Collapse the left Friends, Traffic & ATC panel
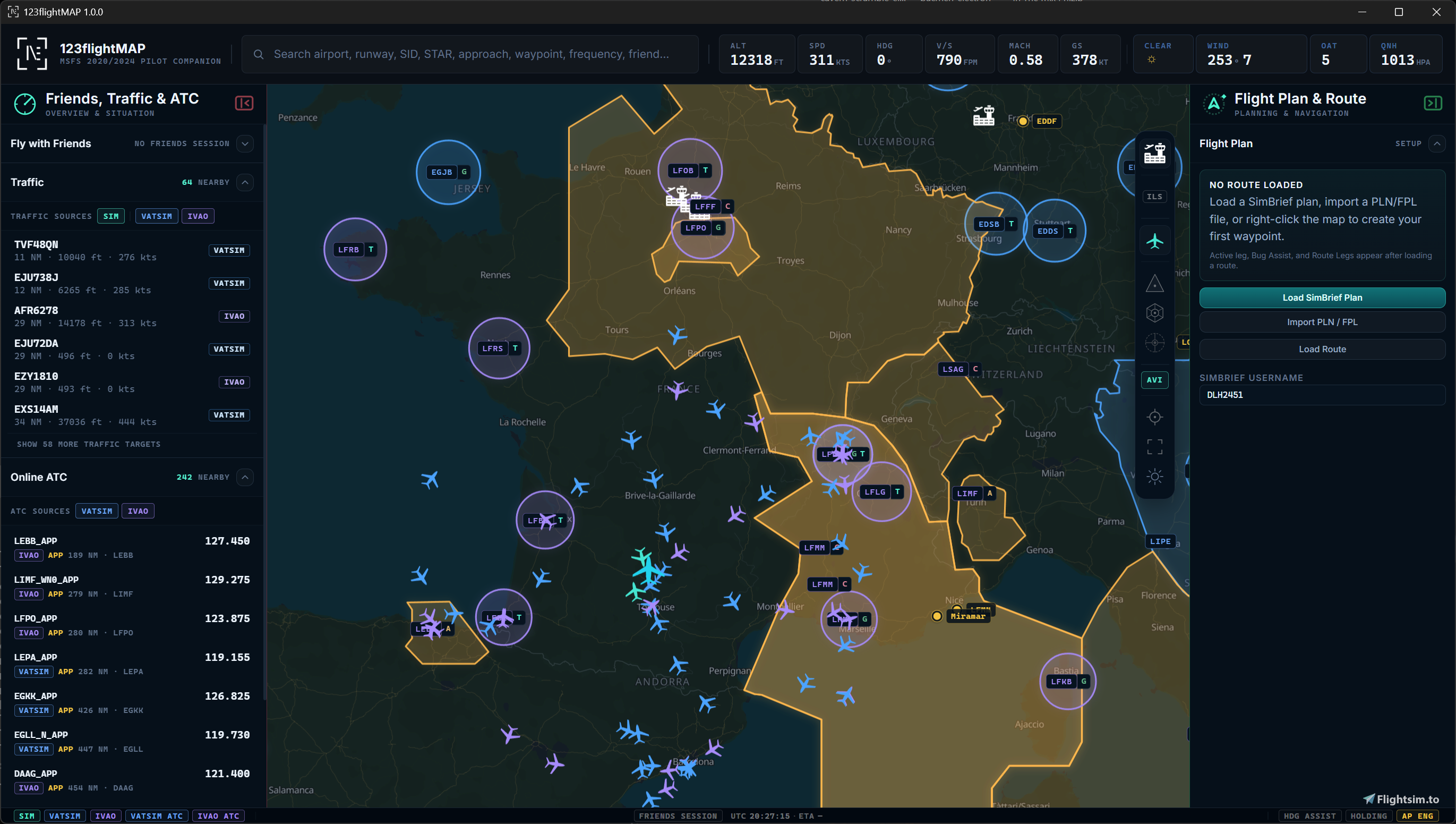1456x824 pixels. (244, 103)
